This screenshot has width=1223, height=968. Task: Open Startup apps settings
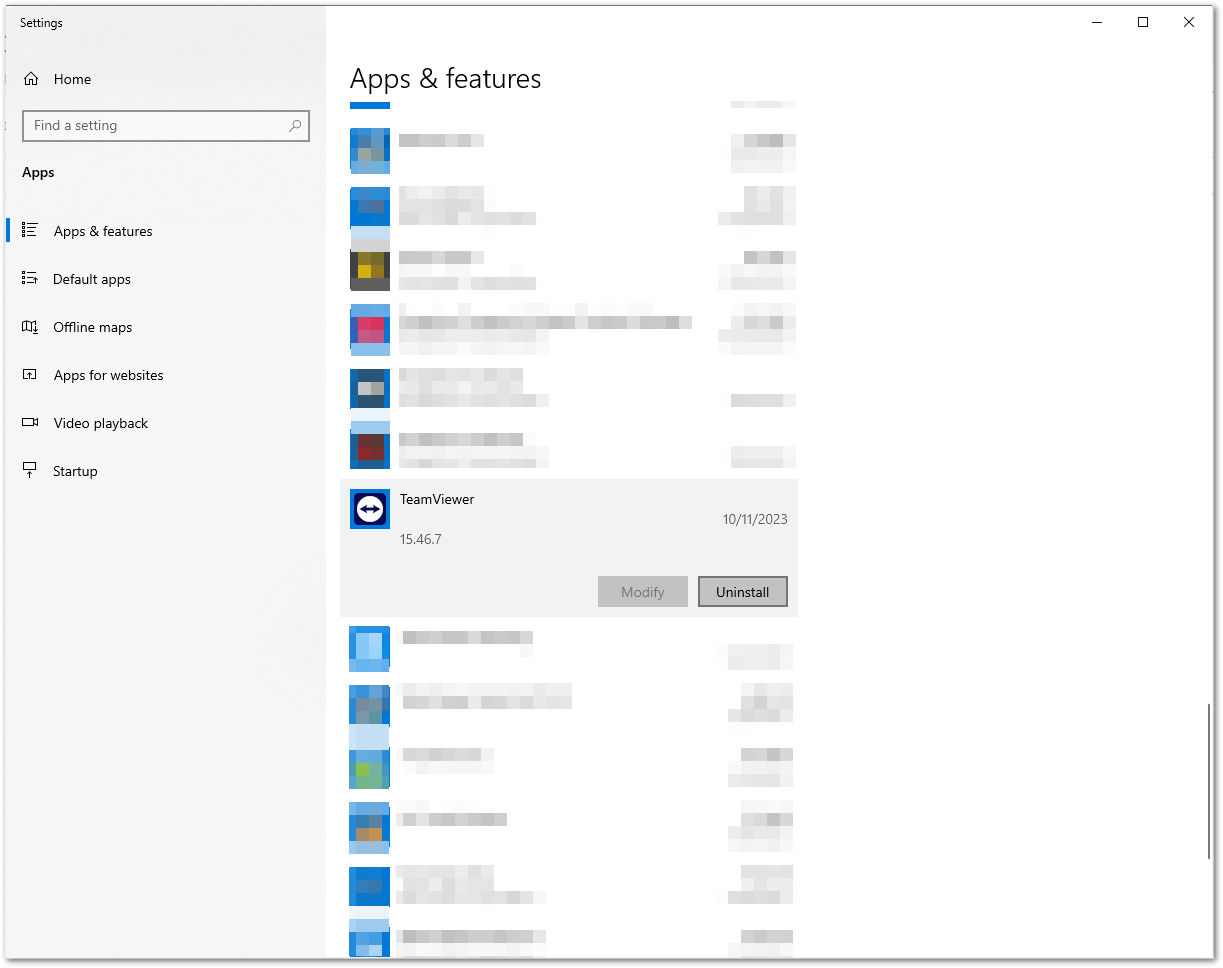[75, 471]
